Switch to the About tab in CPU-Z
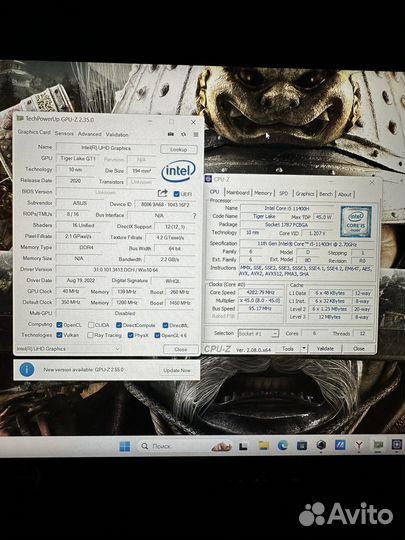This screenshot has height=540, width=405. click(x=345, y=194)
